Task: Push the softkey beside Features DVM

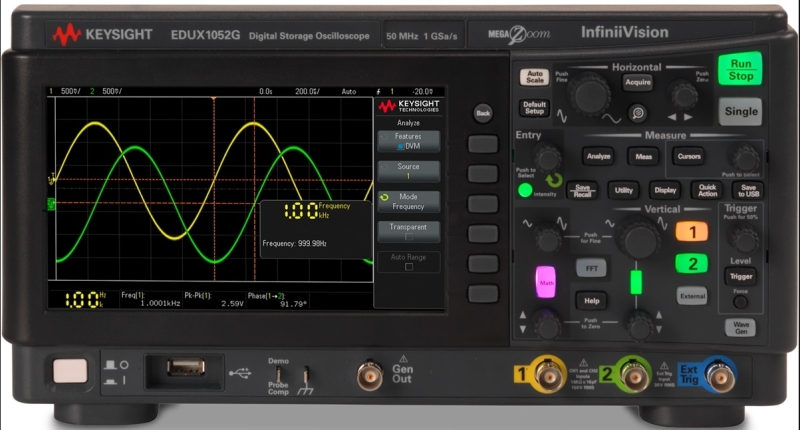Action: coord(483,144)
